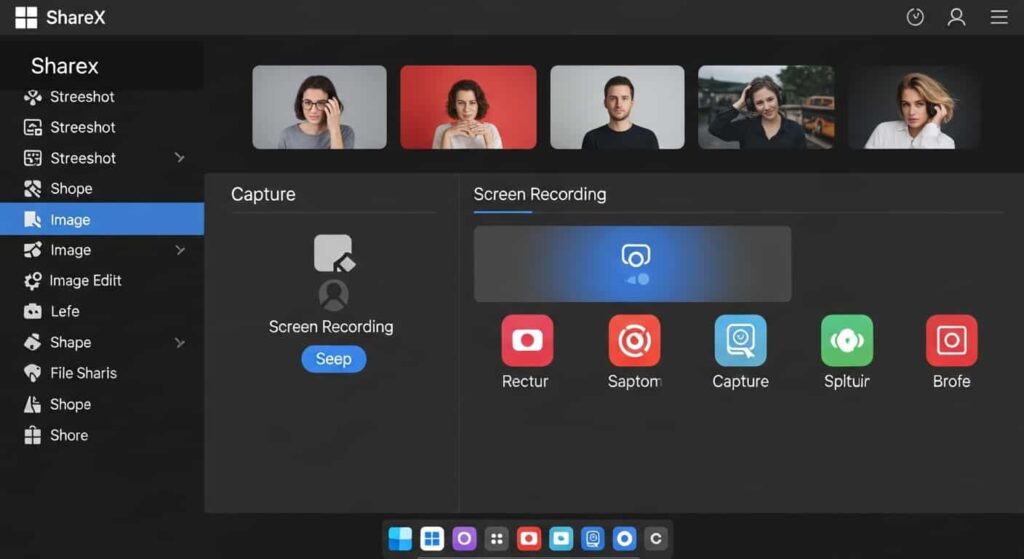This screenshot has width=1024, height=559.
Task: Click the blue gradient recording banner
Action: pos(632,264)
